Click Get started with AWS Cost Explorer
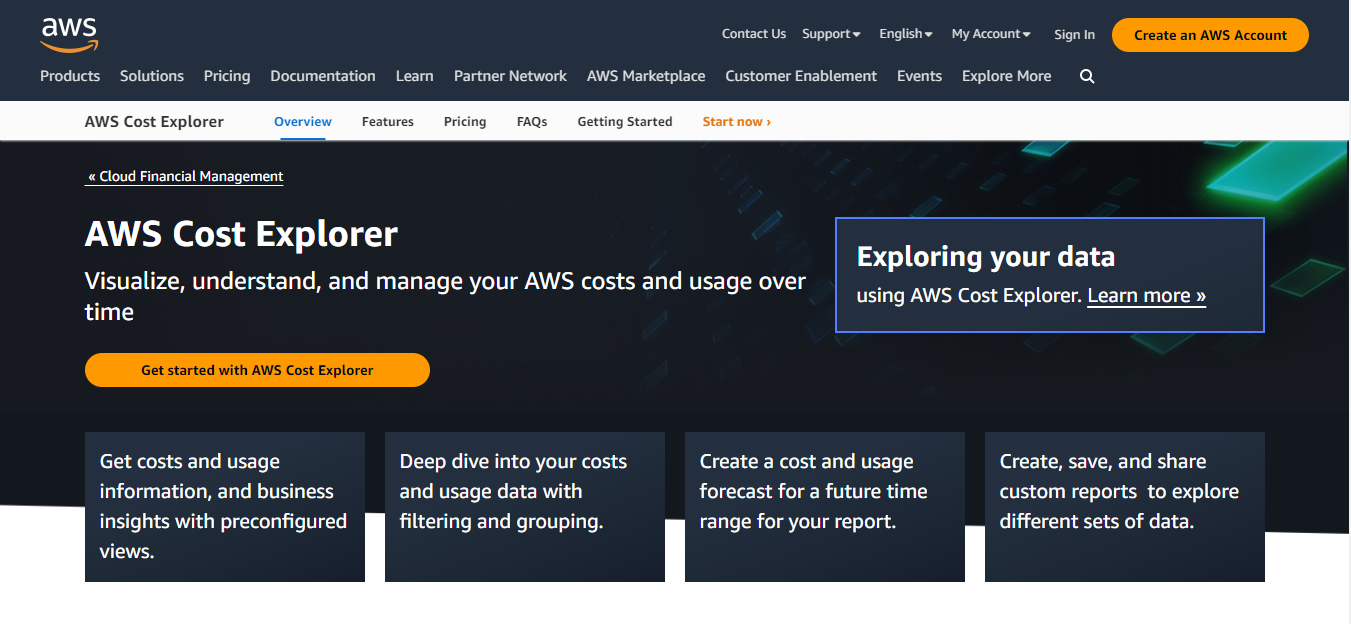1351x624 pixels. pyautogui.click(x=257, y=369)
